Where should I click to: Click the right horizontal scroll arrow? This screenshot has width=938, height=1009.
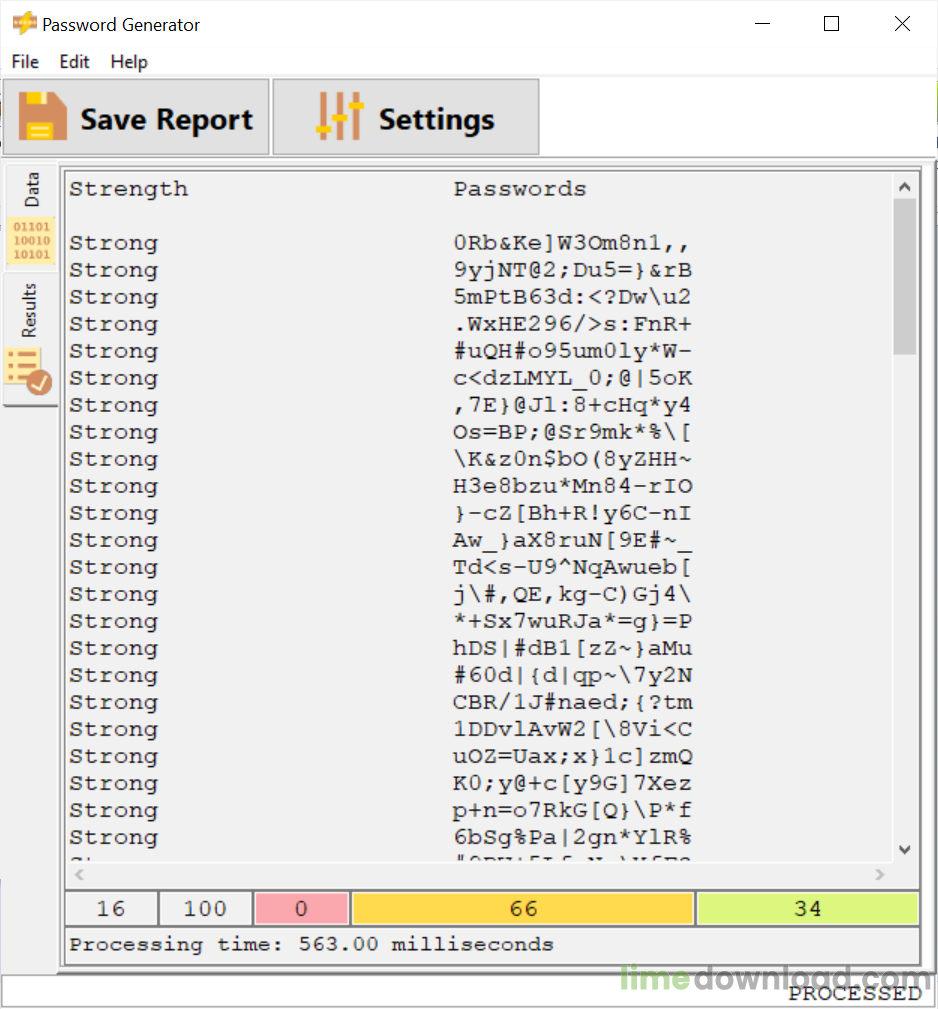point(879,873)
